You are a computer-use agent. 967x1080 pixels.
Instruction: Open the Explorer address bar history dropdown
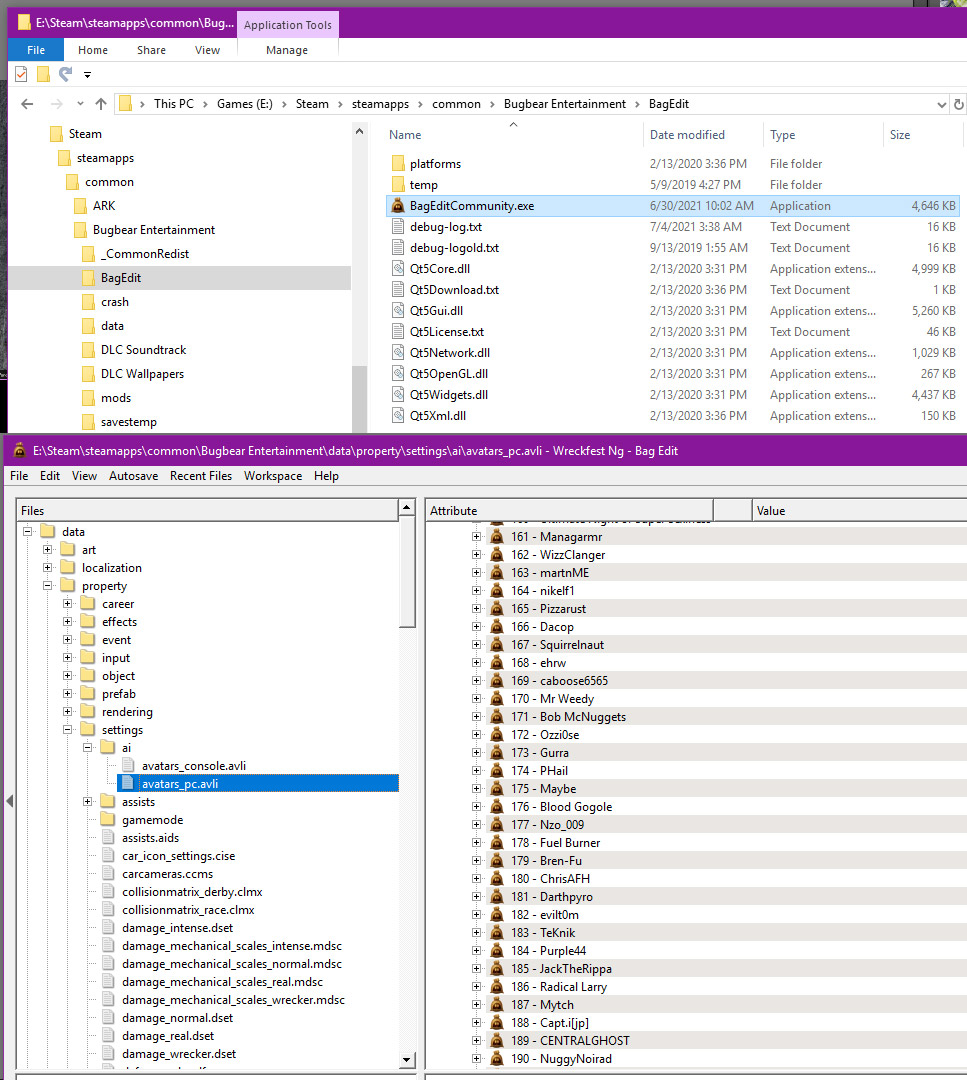942,105
